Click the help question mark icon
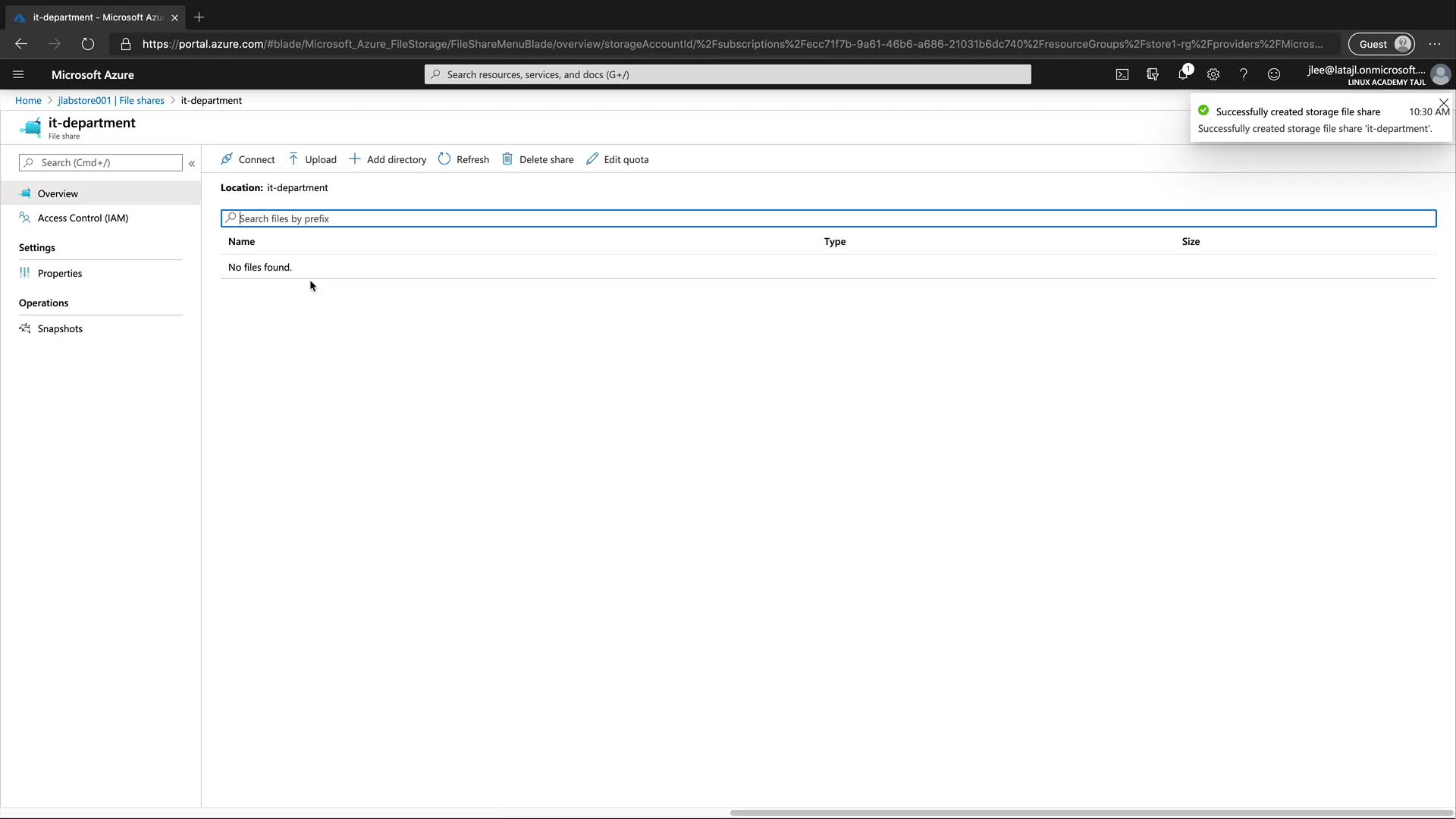1456x819 pixels. [x=1244, y=74]
